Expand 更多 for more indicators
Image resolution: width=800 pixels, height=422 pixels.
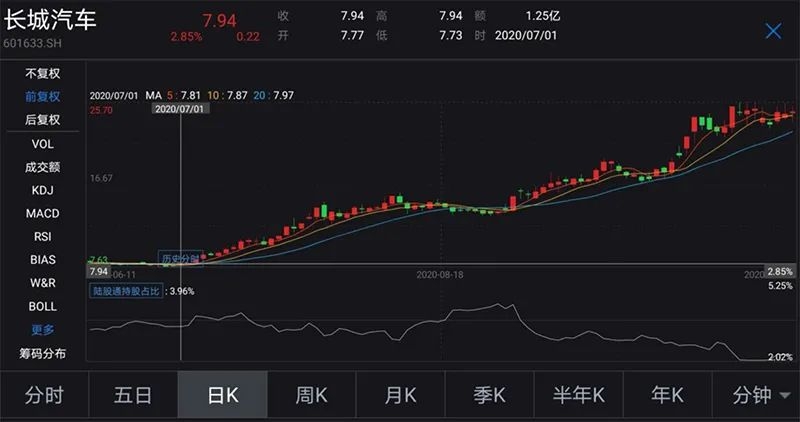[42, 330]
